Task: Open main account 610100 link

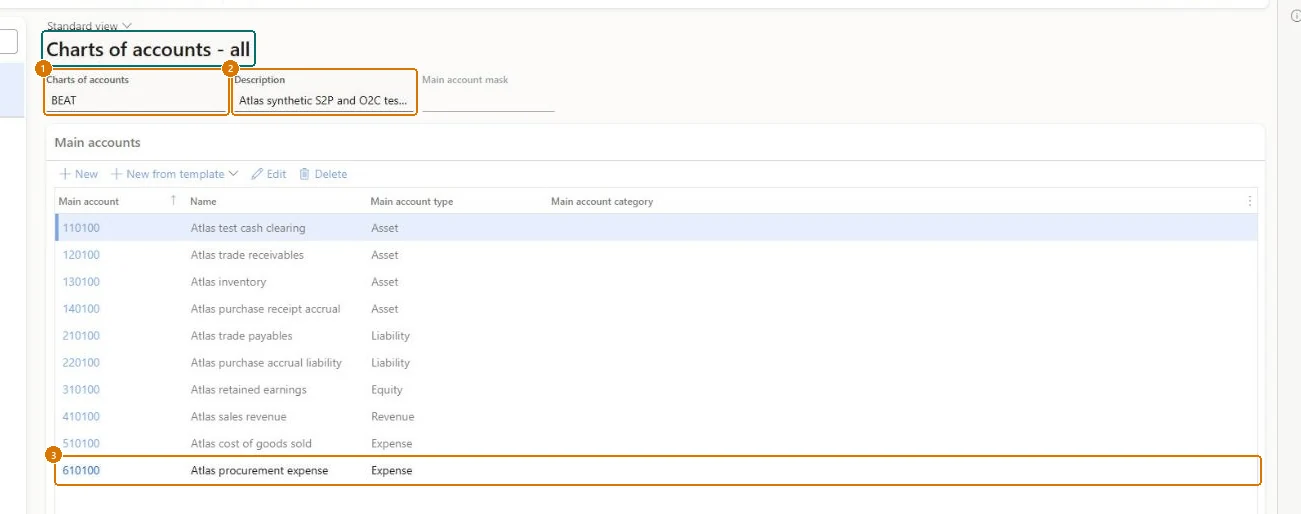Action: point(81,471)
